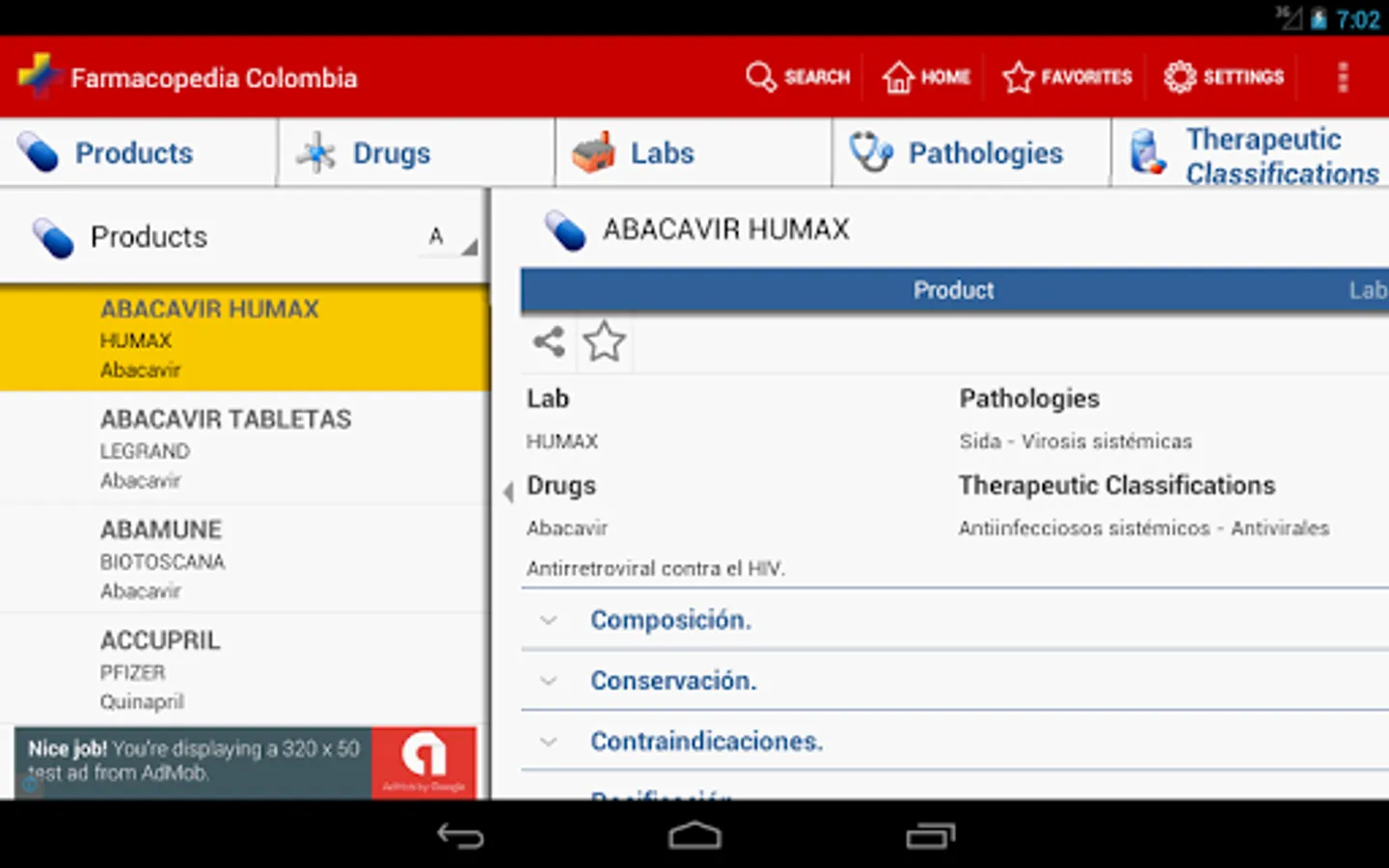Tap the pill icon beside ABACAVIR HUMAX title
Image resolution: width=1389 pixels, height=868 pixels.
[x=565, y=231]
